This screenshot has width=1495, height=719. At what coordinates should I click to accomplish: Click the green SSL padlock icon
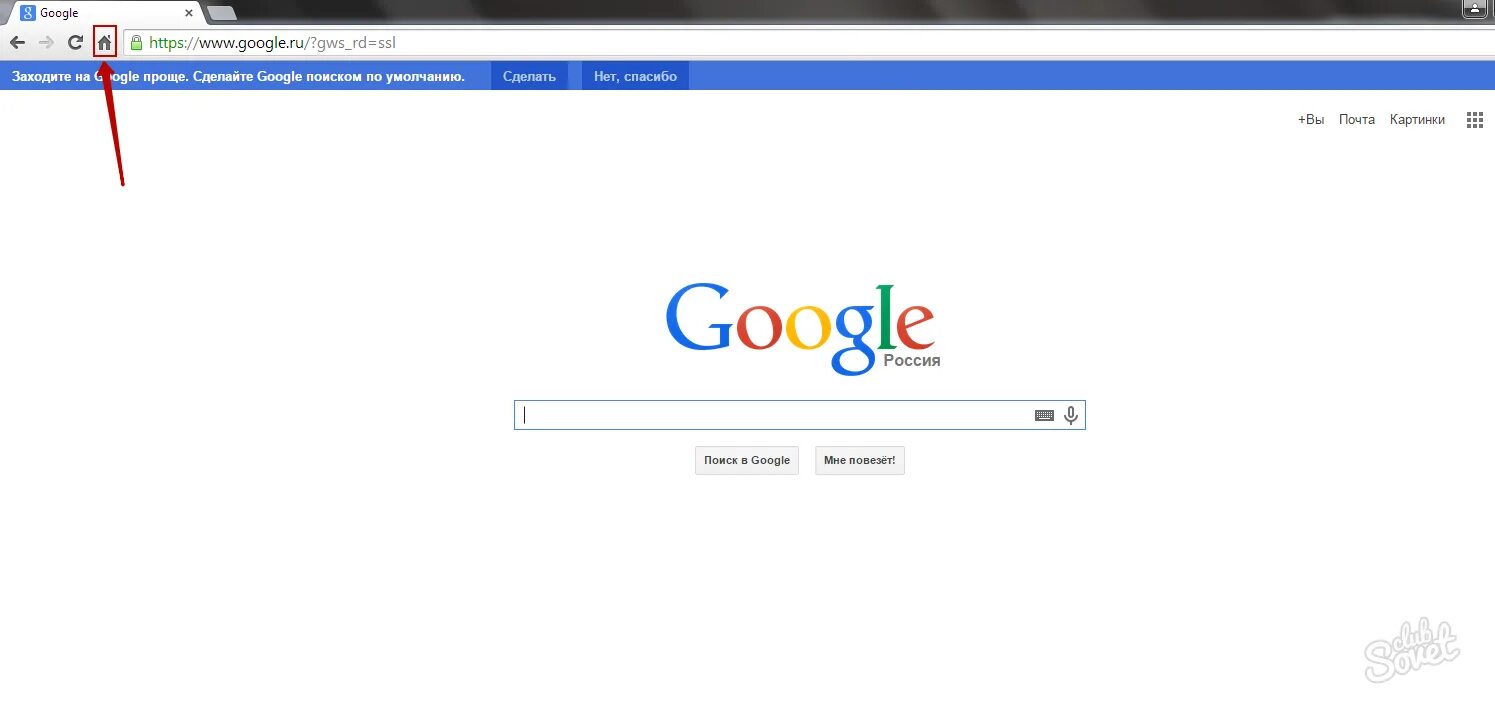pyautogui.click(x=136, y=43)
